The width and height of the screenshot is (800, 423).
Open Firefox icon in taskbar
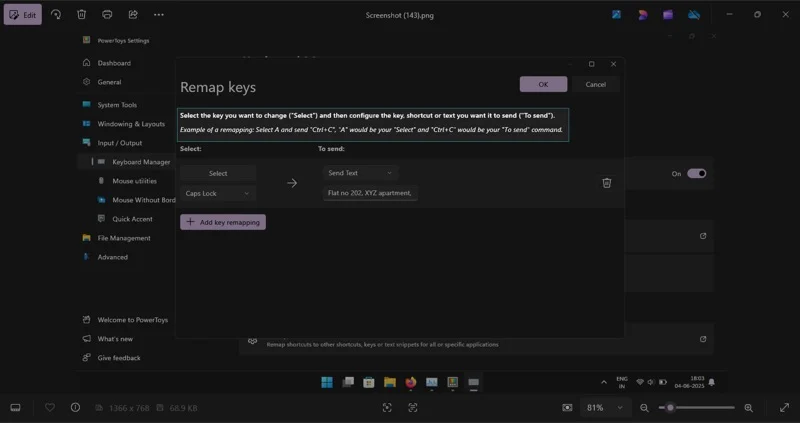pyautogui.click(x=411, y=382)
